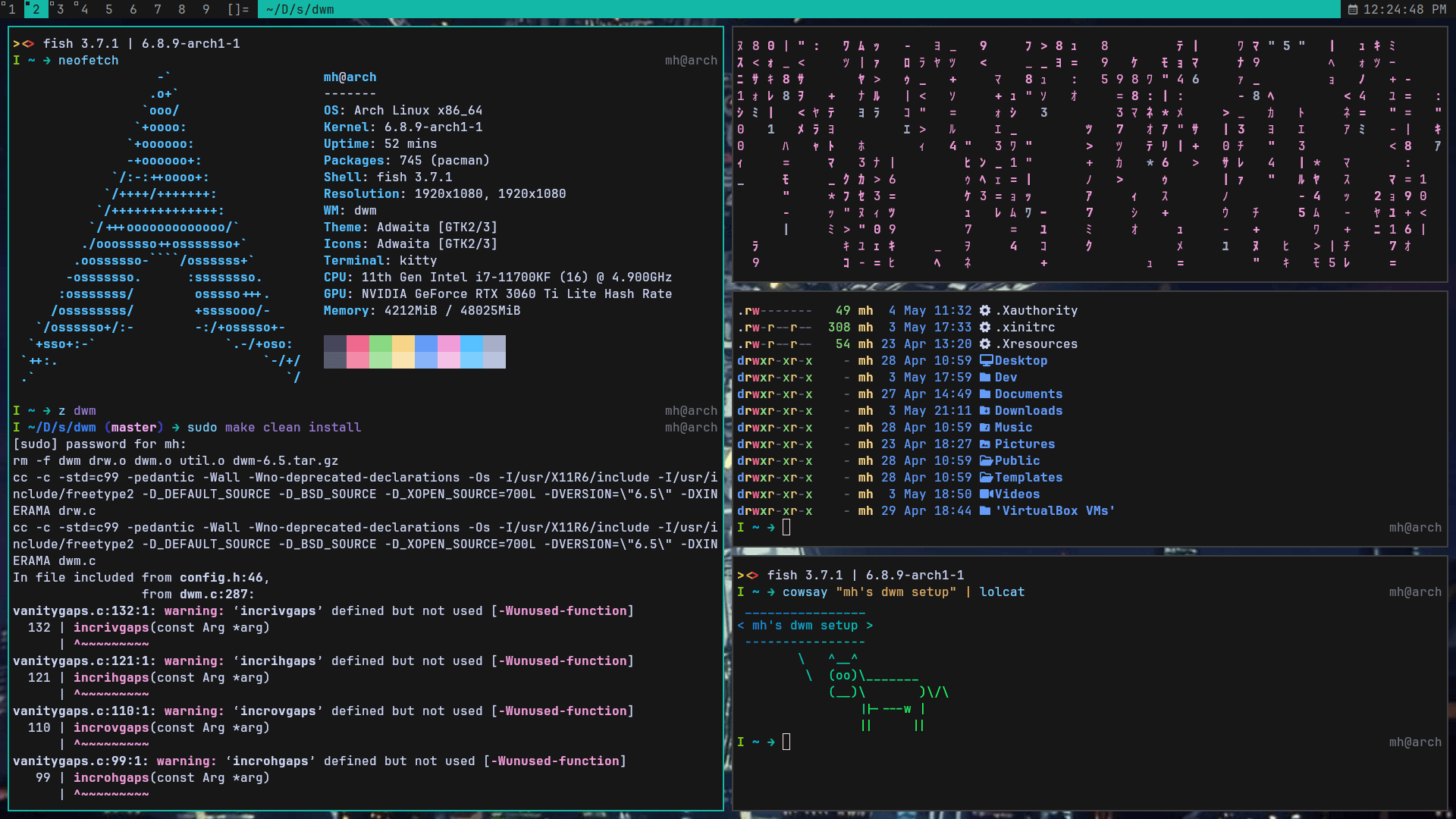The width and height of the screenshot is (1456, 819).
Task: Click the cyan neofetch color block
Action: (472, 352)
